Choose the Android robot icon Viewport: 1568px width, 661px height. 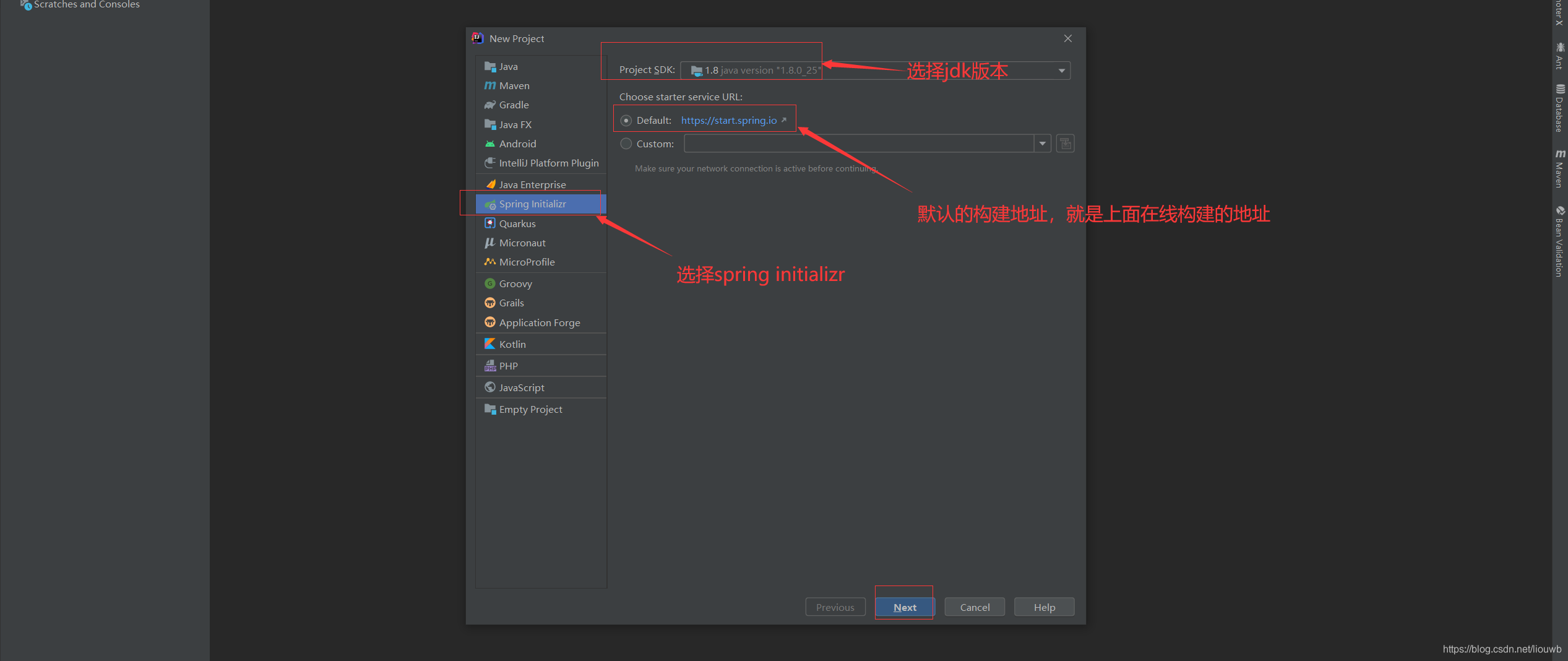[490, 144]
